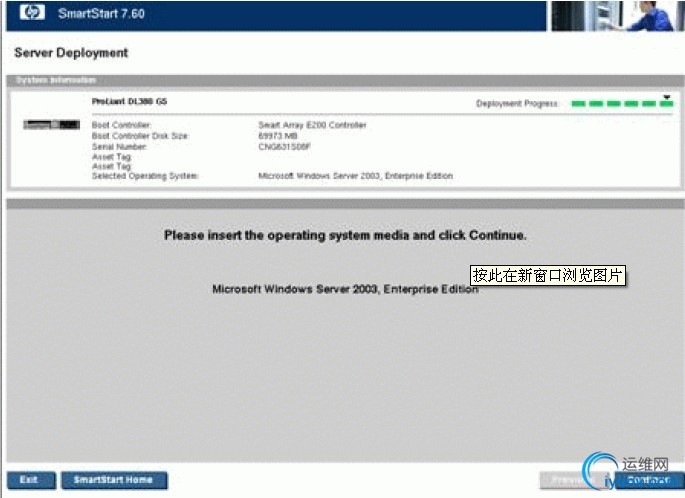Click the progress marker arrow above last segment

pos(667,97)
